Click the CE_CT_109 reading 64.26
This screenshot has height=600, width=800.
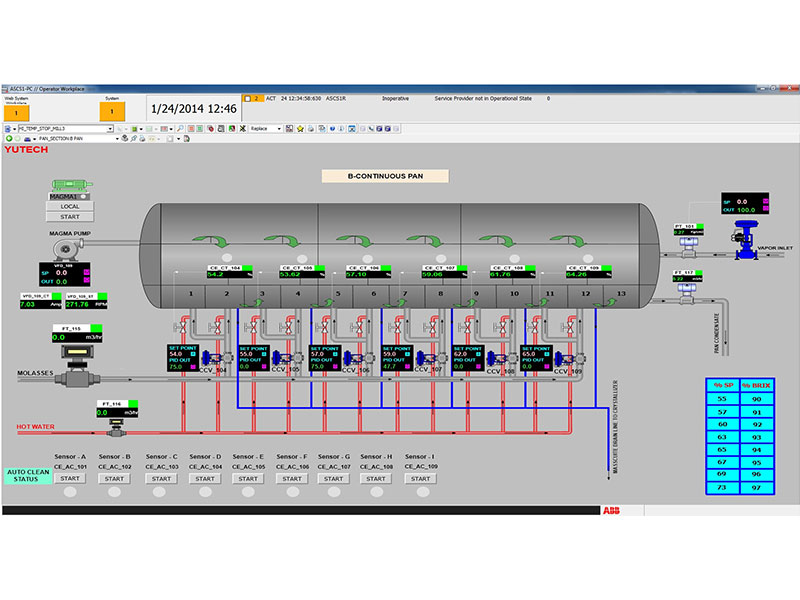[577, 274]
